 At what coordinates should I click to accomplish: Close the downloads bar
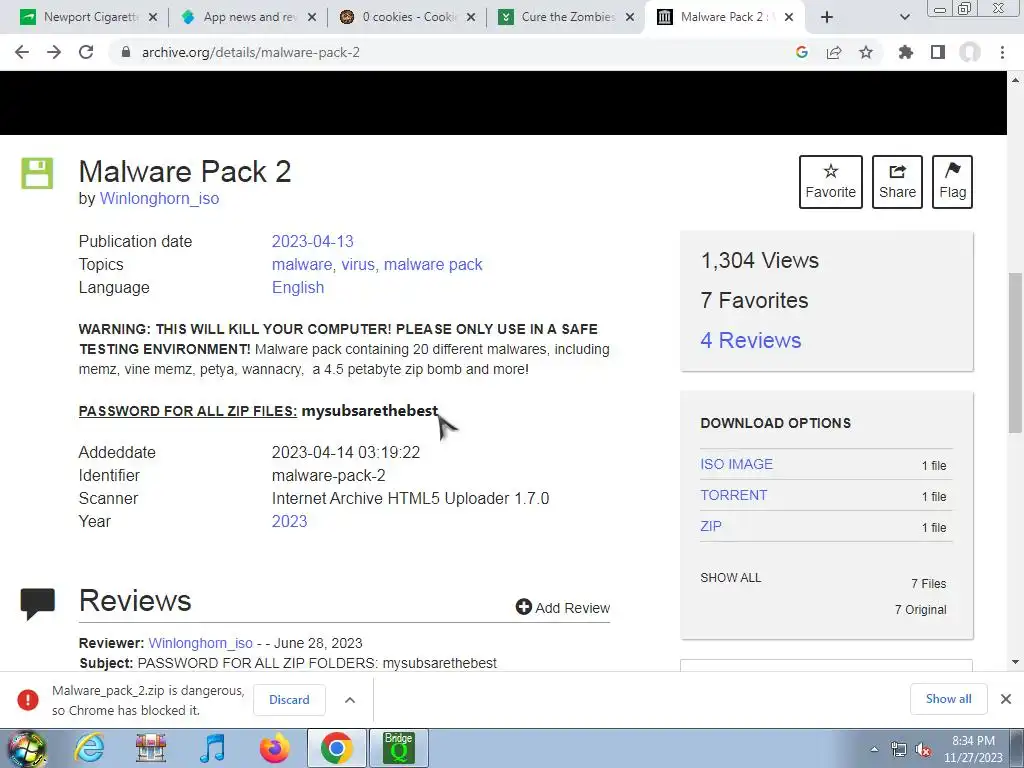1006,699
